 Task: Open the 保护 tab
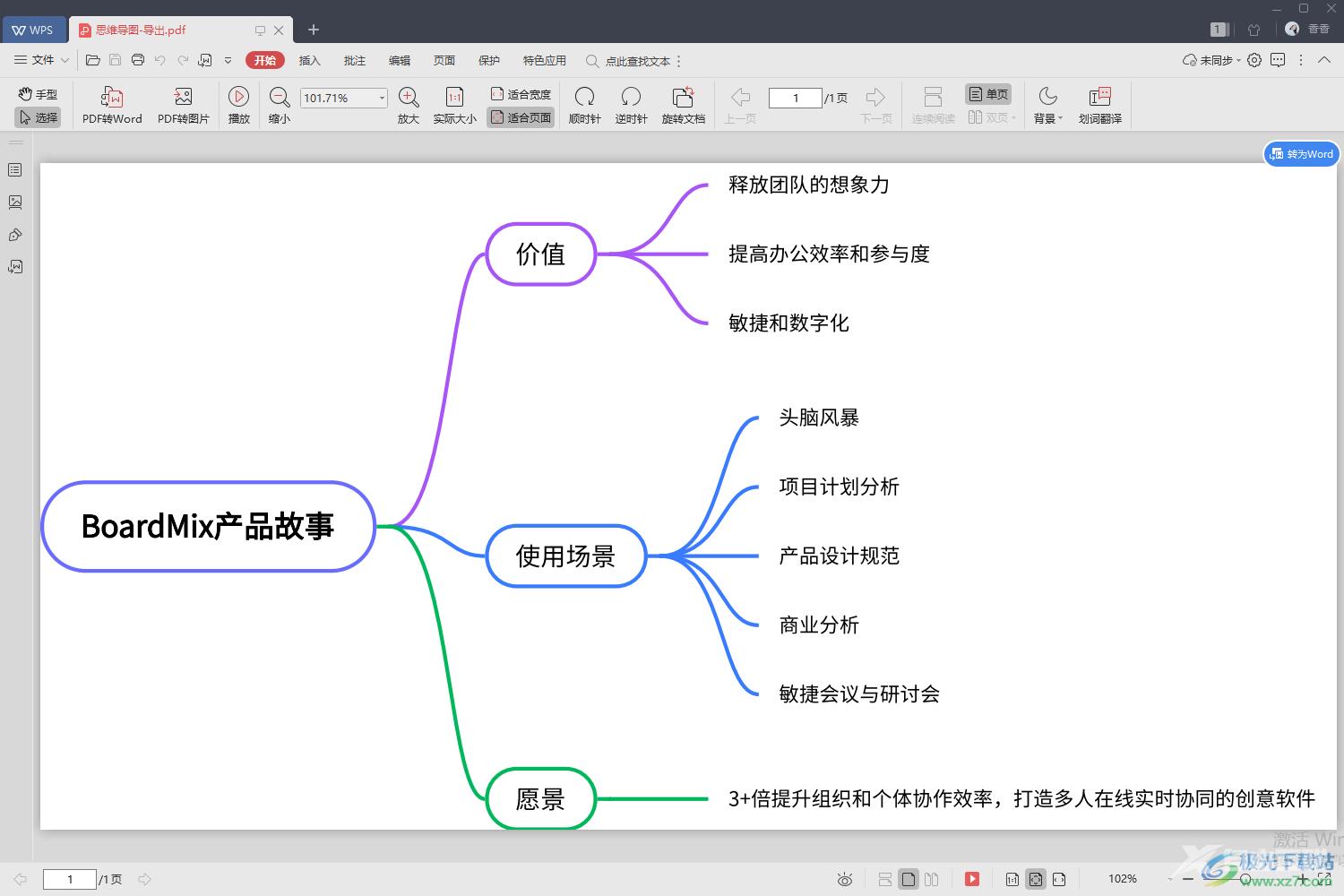coord(488,60)
